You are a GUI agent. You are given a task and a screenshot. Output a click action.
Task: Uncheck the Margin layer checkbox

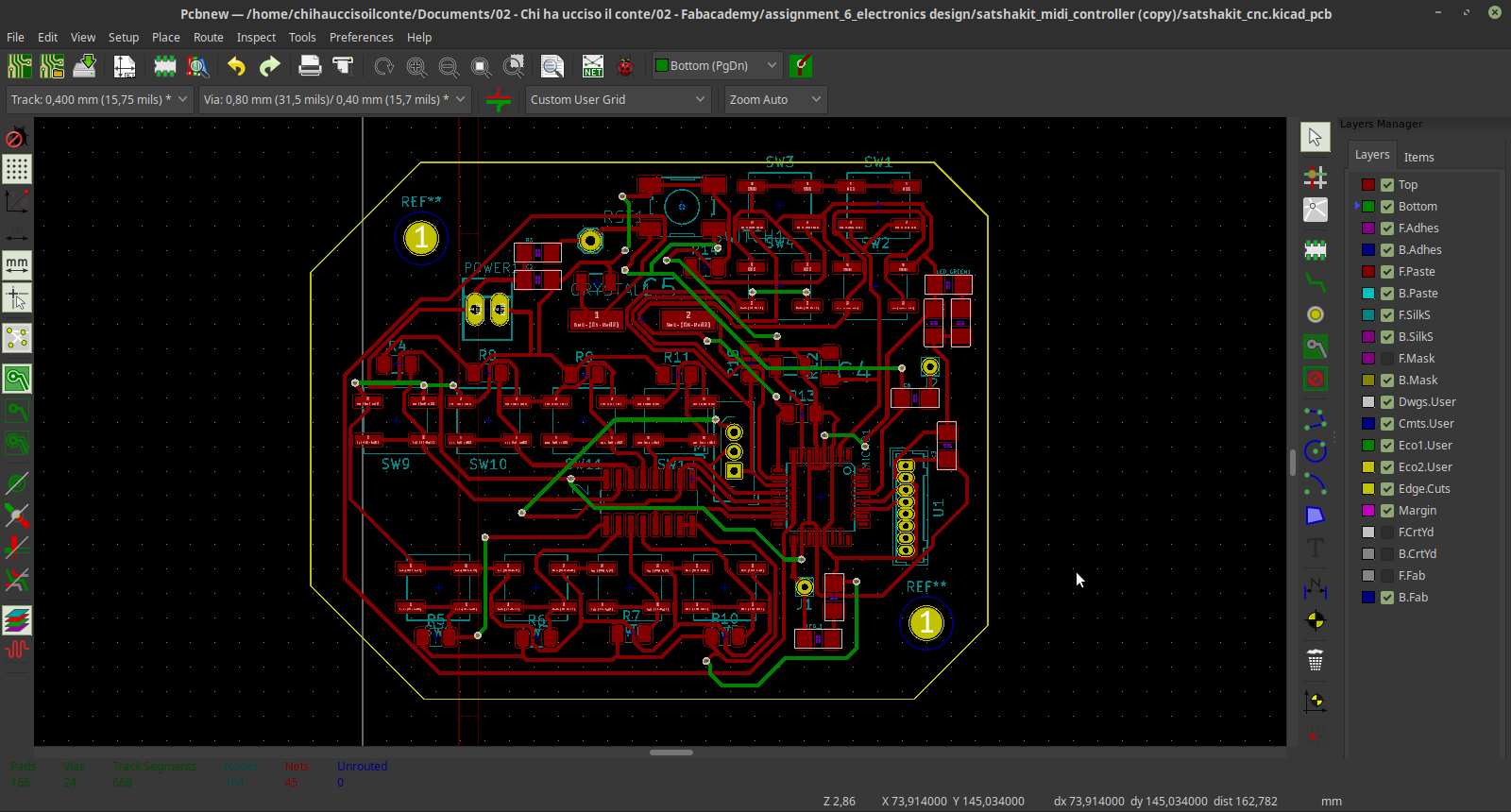1387,511
